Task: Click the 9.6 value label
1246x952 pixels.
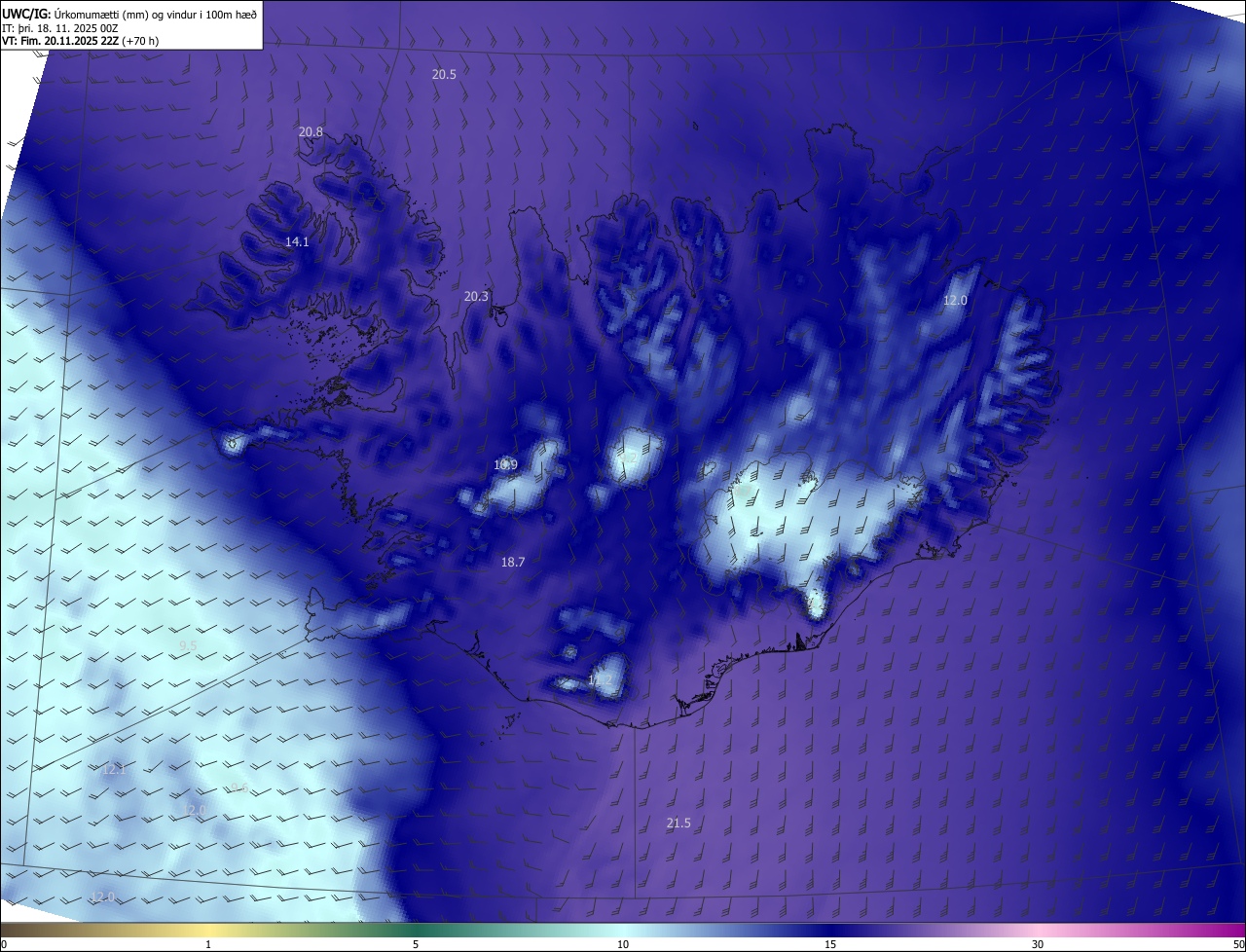Action: point(238,787)
